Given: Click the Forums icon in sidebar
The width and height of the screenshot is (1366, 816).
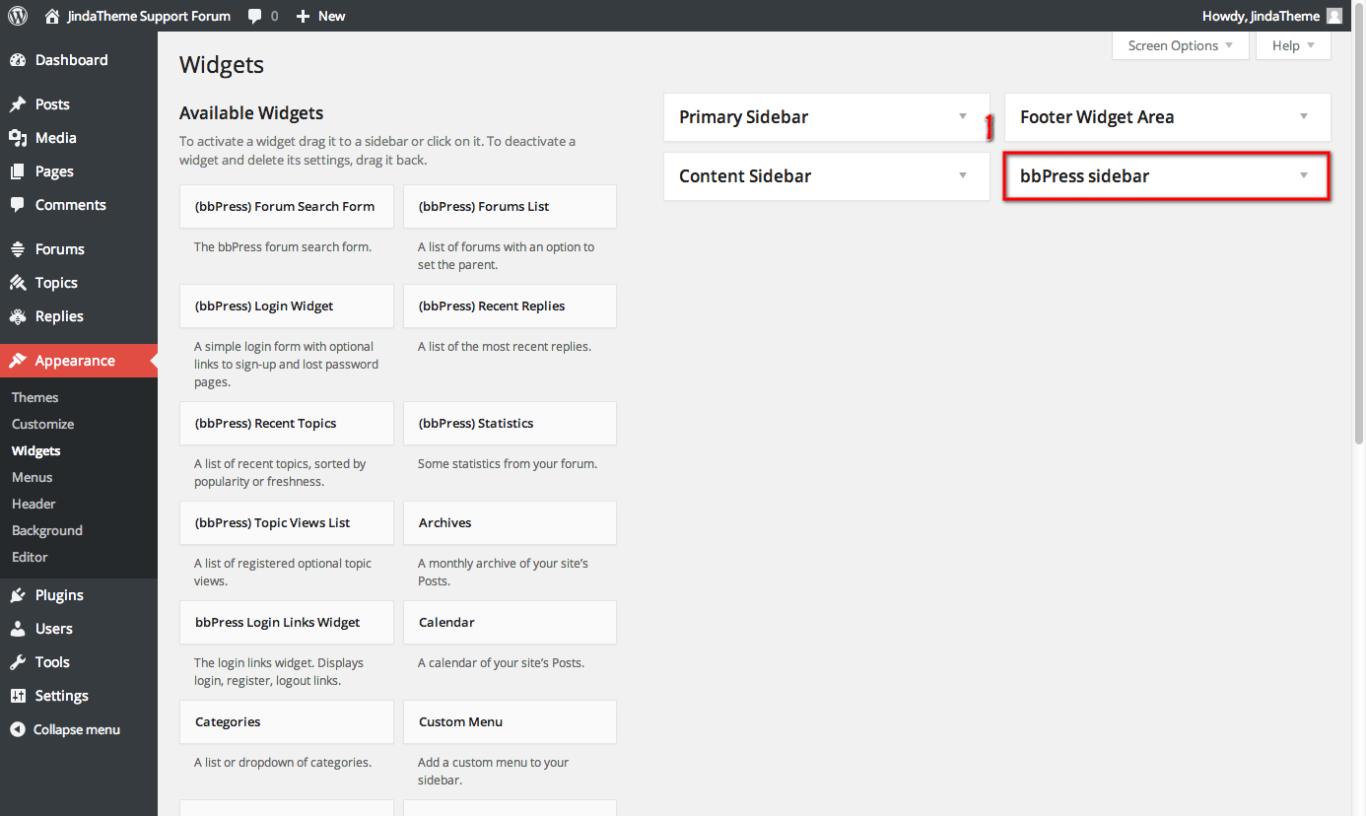Looking at the screenshot, I should click(18, 249).
